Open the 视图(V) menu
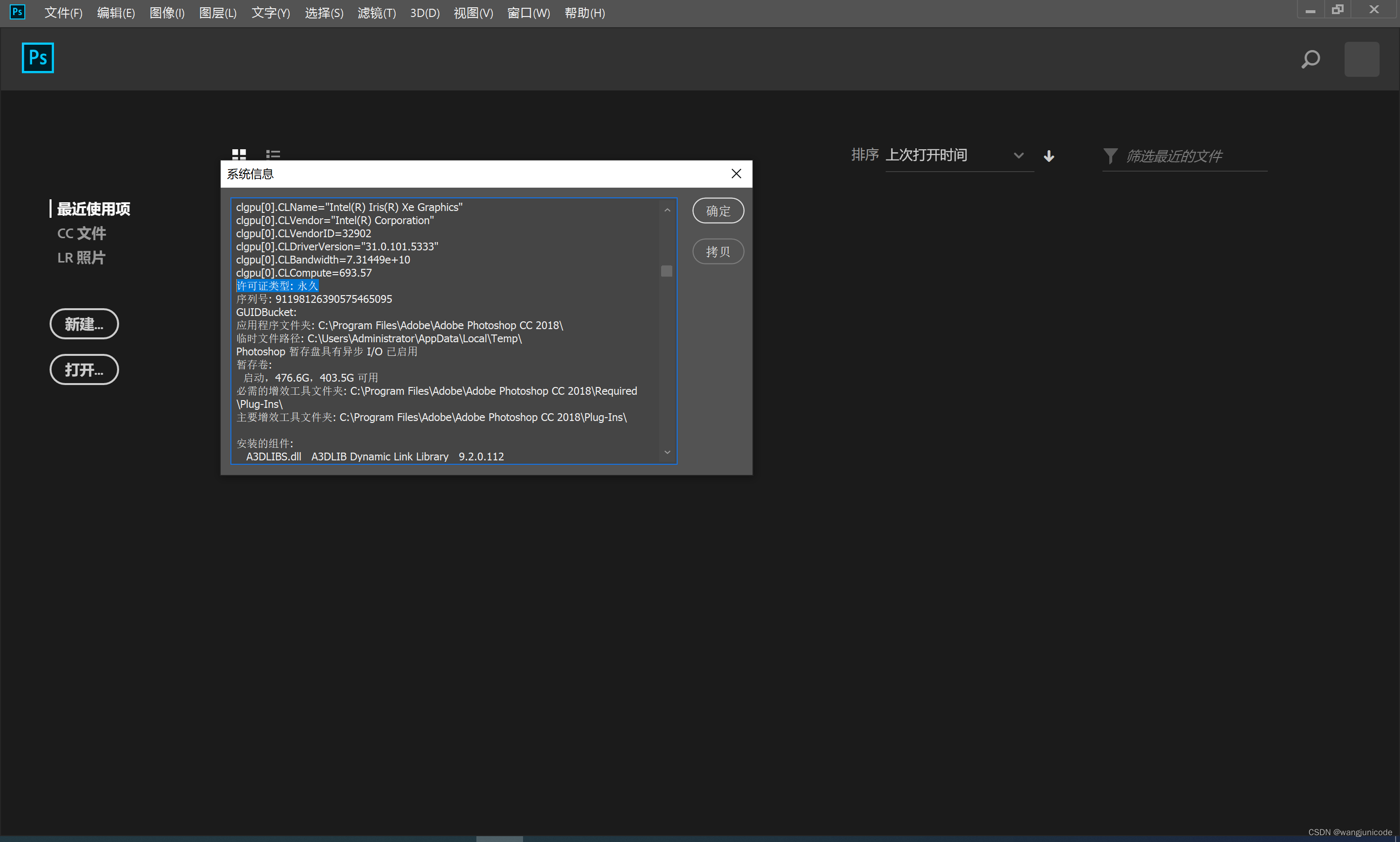This screenshot has width=1400, height=842. [473, 13]
